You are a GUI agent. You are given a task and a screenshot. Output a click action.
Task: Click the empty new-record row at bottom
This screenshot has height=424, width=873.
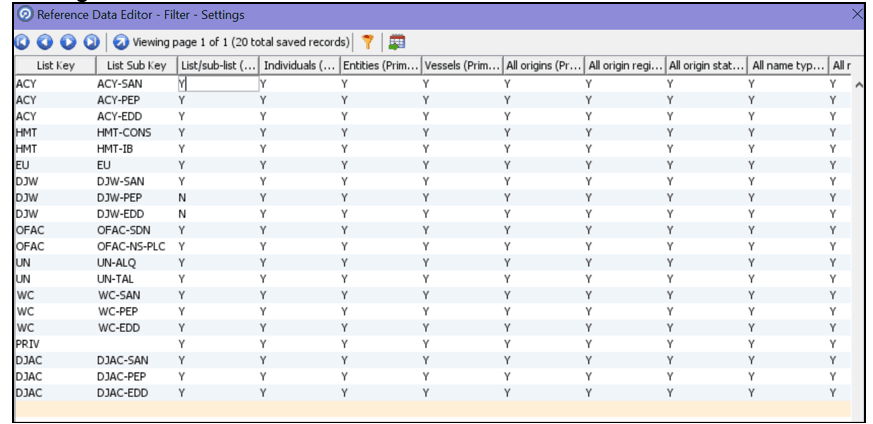[x=433, y=409]
